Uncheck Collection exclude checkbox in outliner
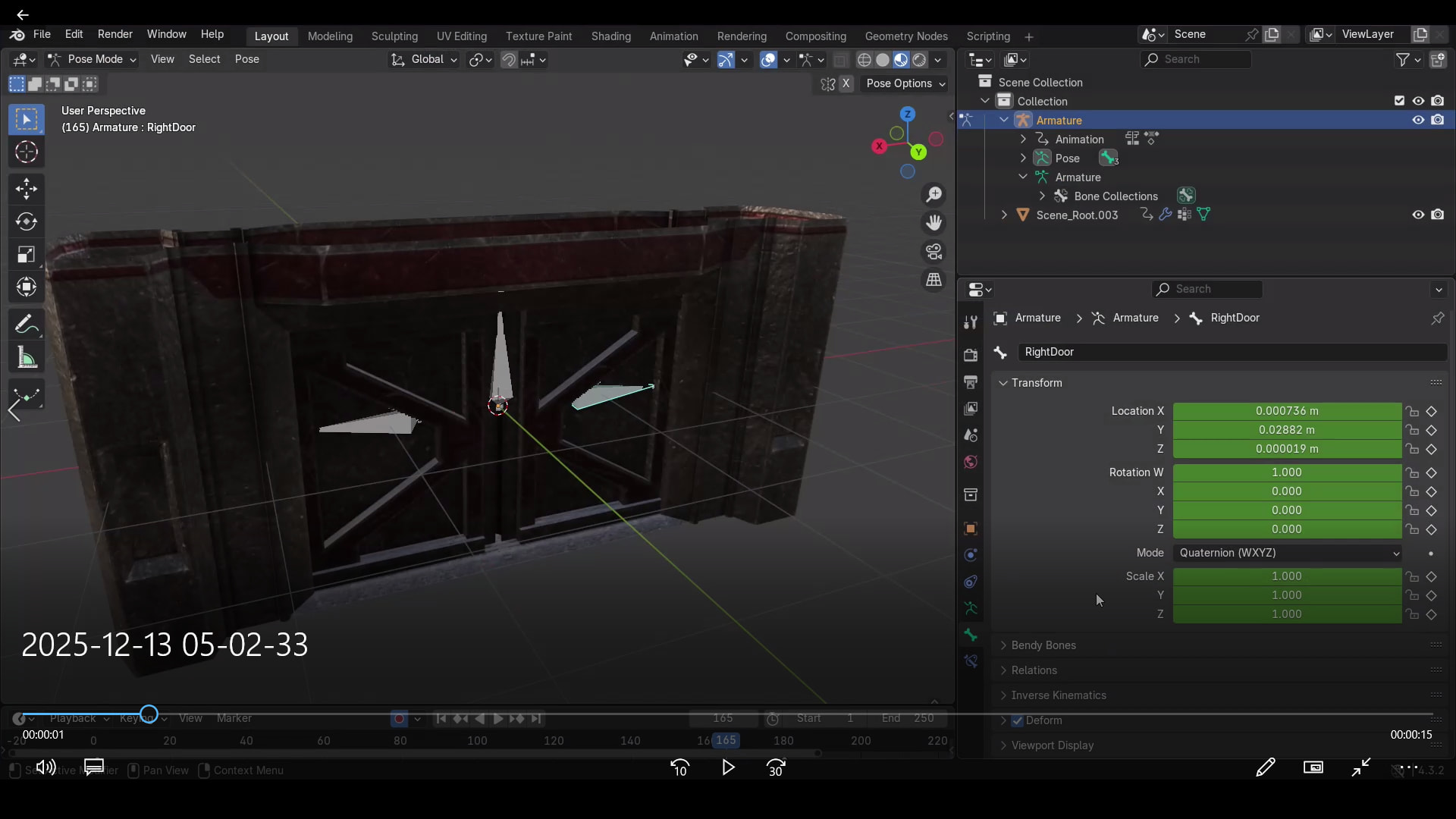The width and height of the screenshot is (1456, 819). pos(1399,101)
